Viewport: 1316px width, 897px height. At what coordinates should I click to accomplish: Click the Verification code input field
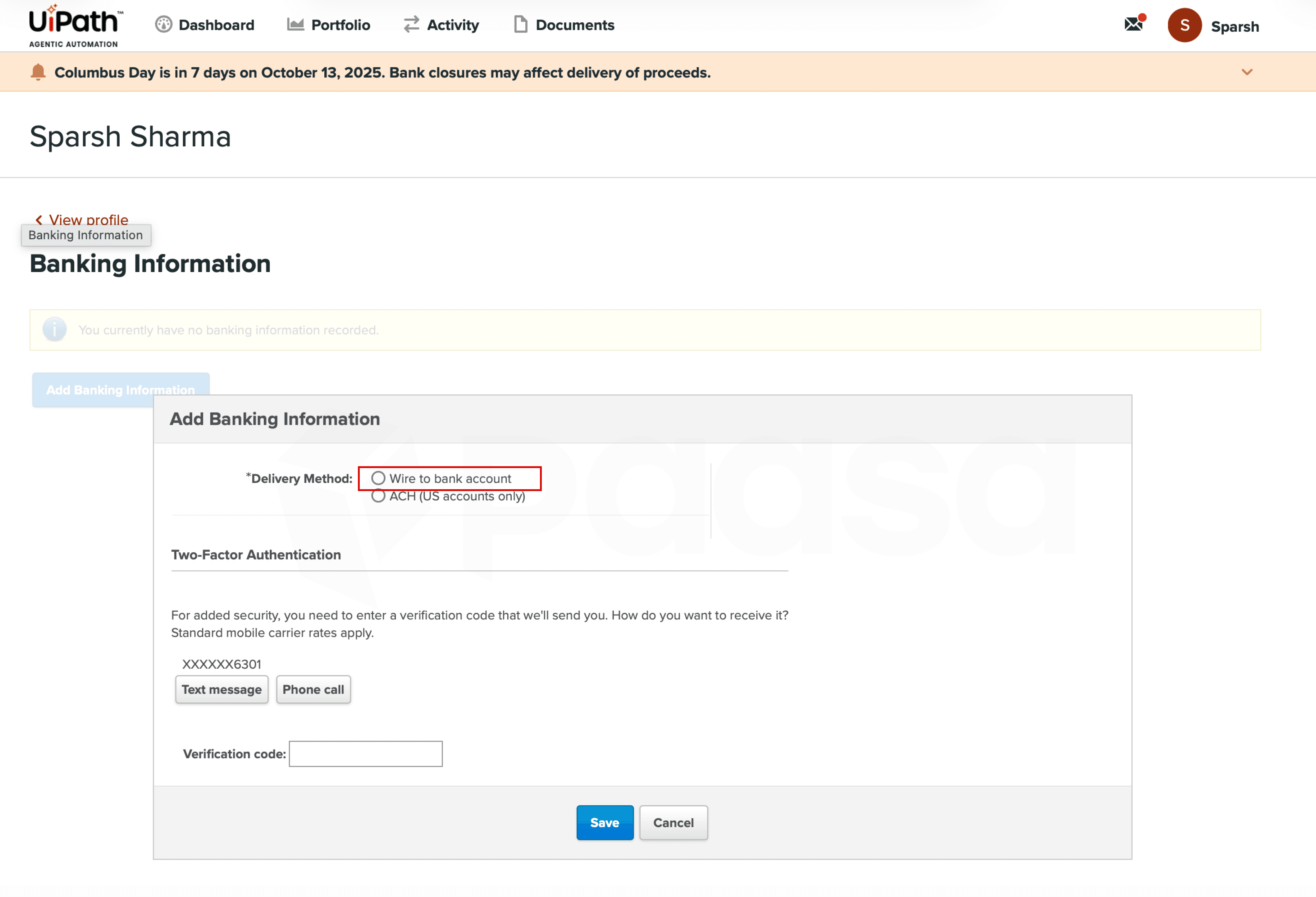click(x=365, y=754)
